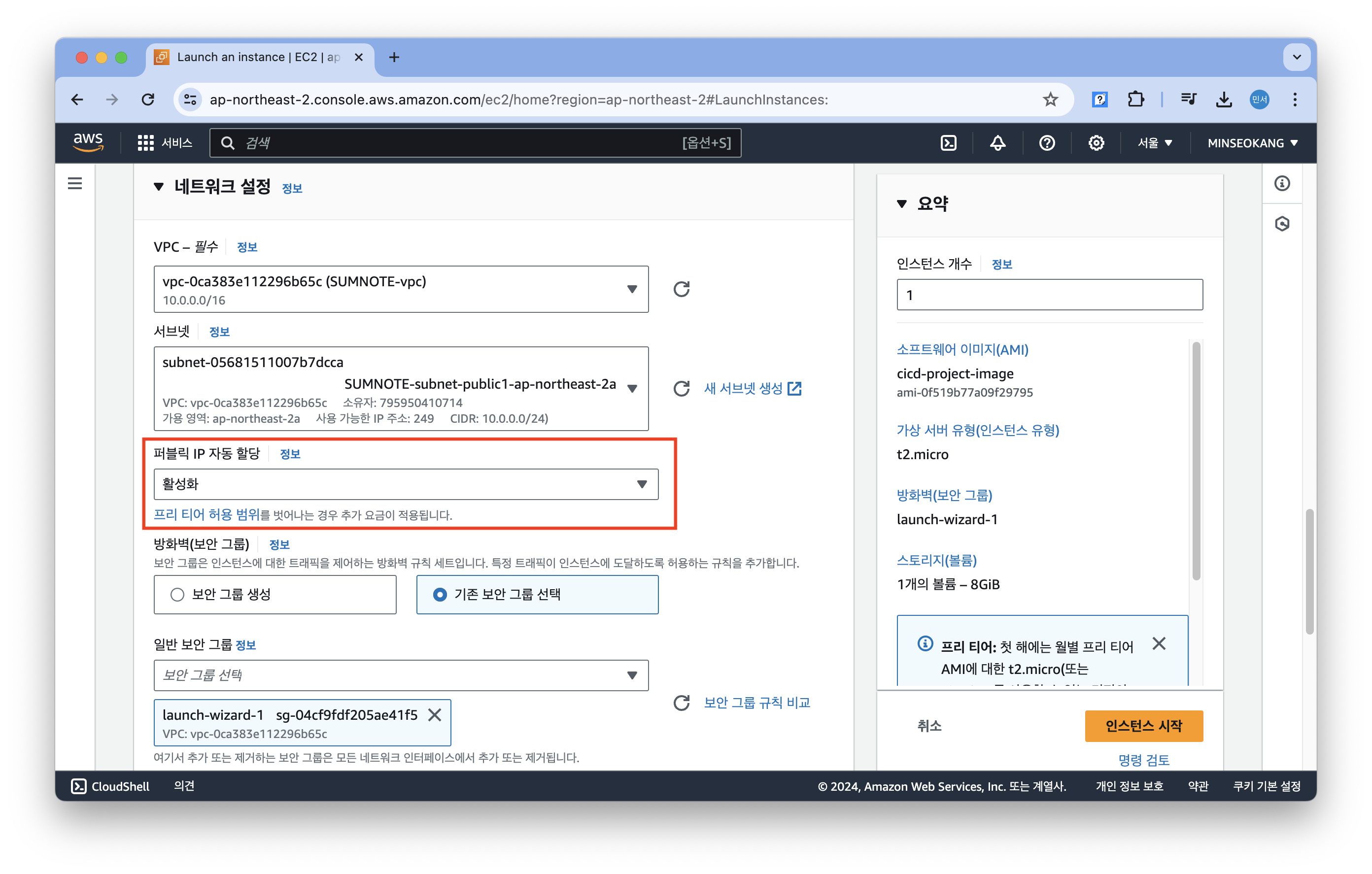This screenshot has height=874, width=1372.
Task: Select the 보안 그룹 생성 radio option
Action: (178, 594)
